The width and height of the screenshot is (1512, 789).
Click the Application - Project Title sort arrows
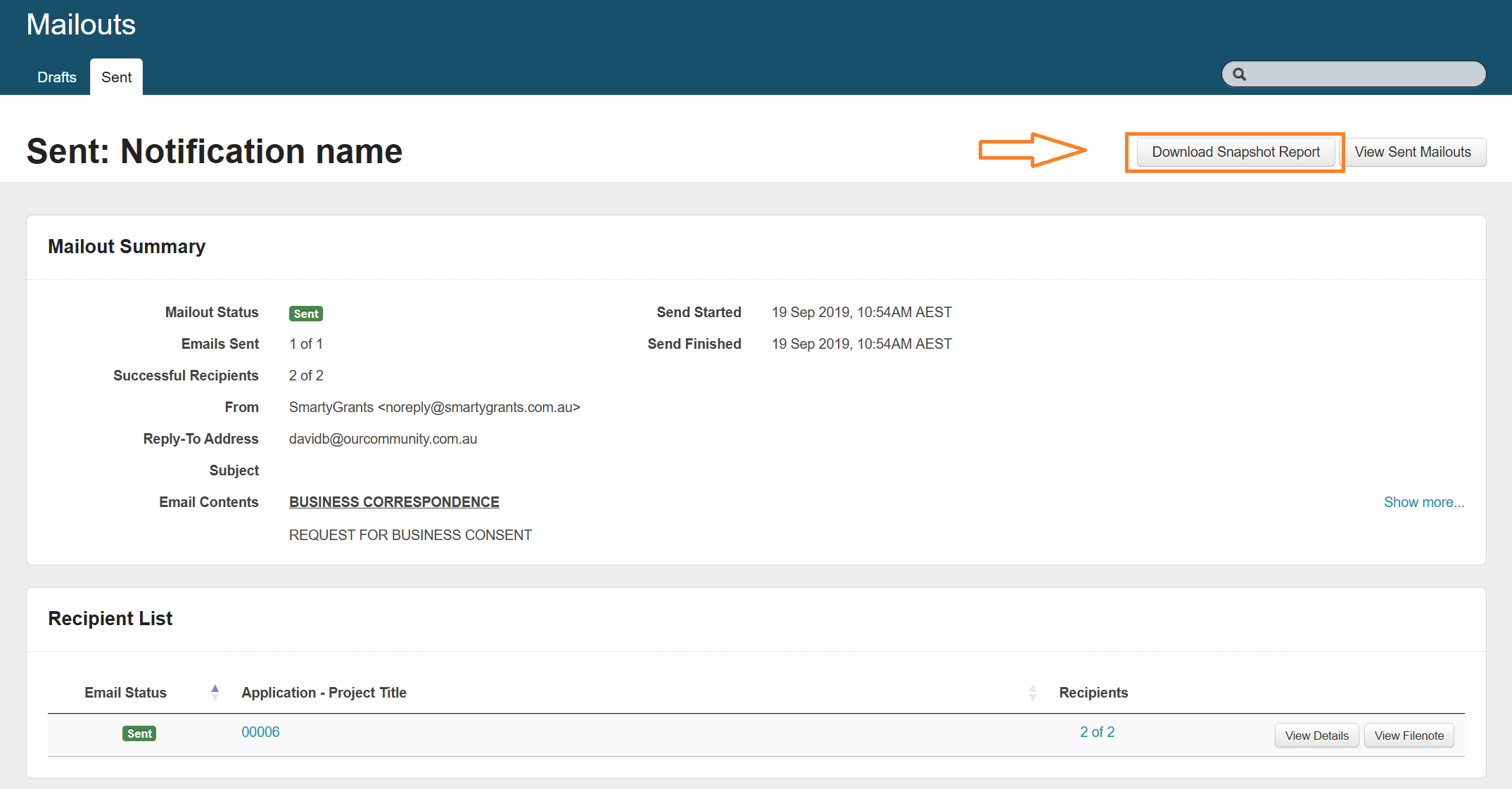1032,693
